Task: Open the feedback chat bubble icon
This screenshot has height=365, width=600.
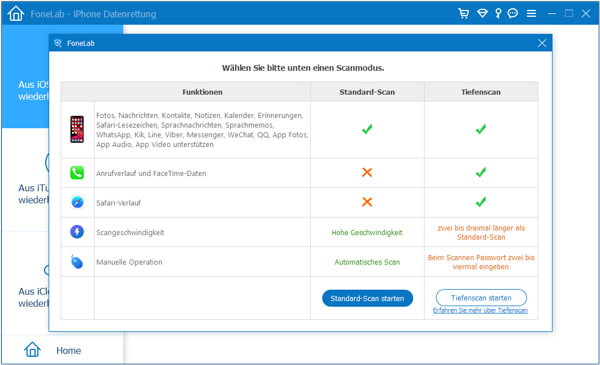Action: coord(513,14)
